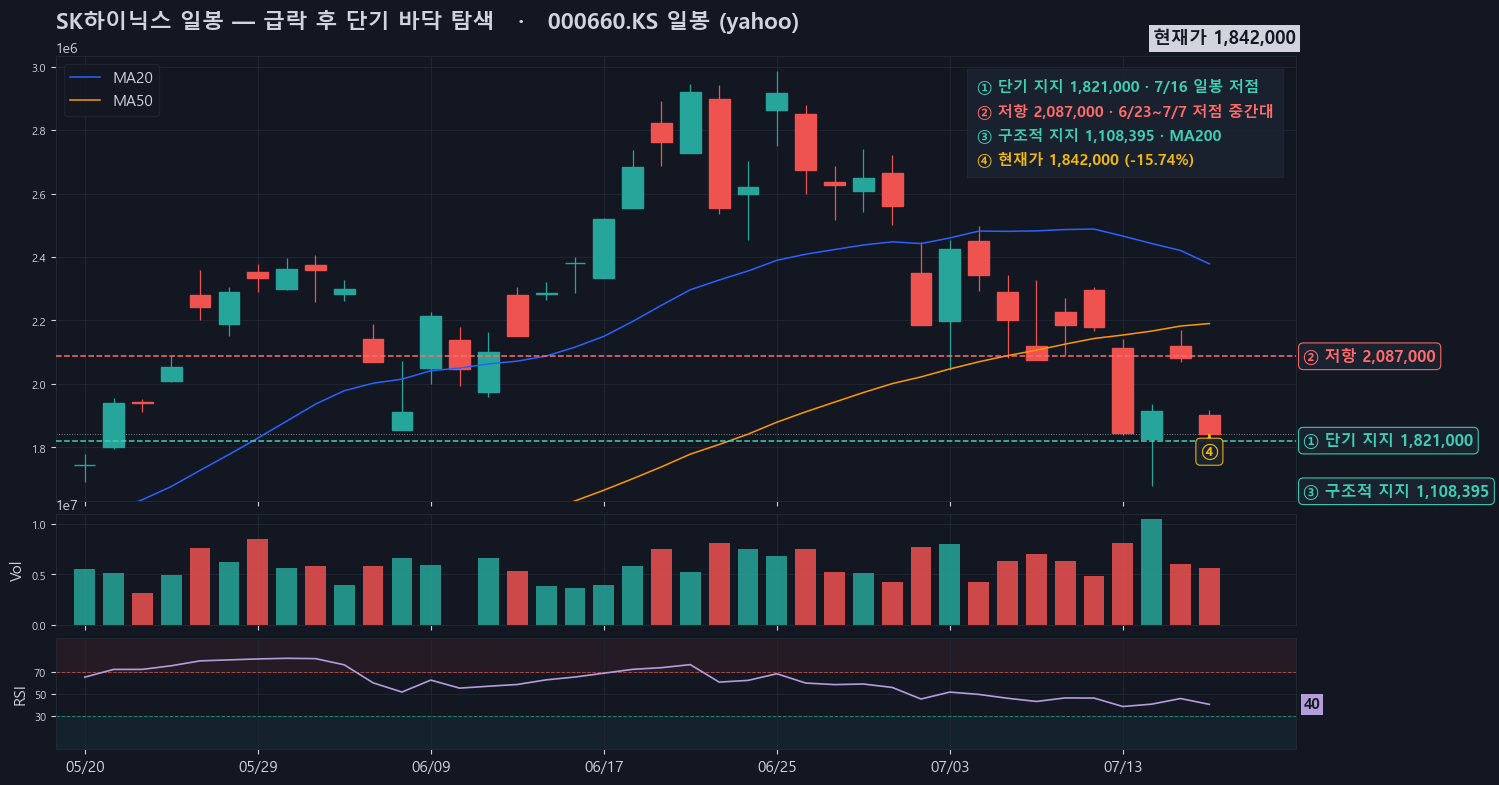Click the '3.0' price axis tick
This screenshot has width=1499, height=785.
coord(41,68)
